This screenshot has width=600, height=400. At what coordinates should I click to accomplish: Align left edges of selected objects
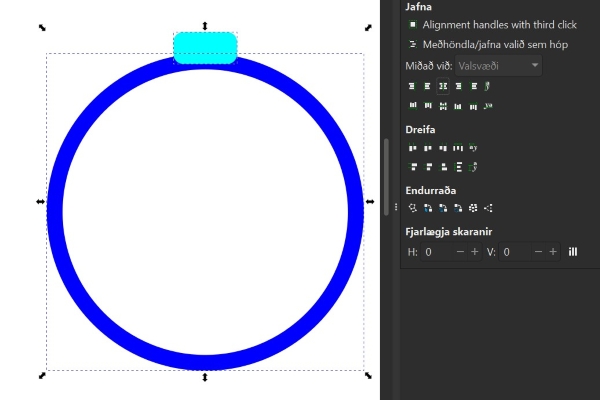(427, 87)
